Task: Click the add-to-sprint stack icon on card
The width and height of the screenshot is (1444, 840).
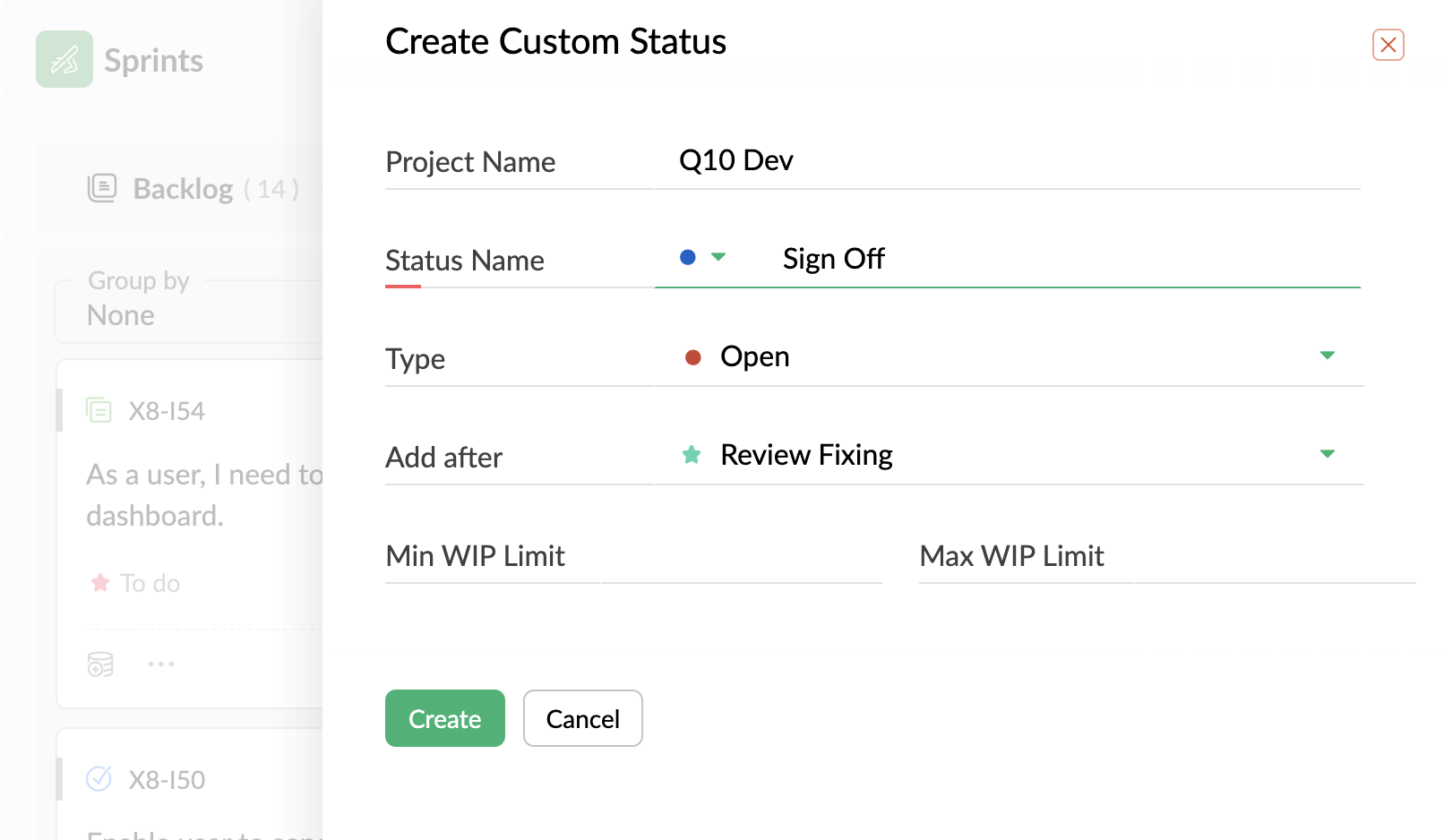Action: tap(100, 664)
